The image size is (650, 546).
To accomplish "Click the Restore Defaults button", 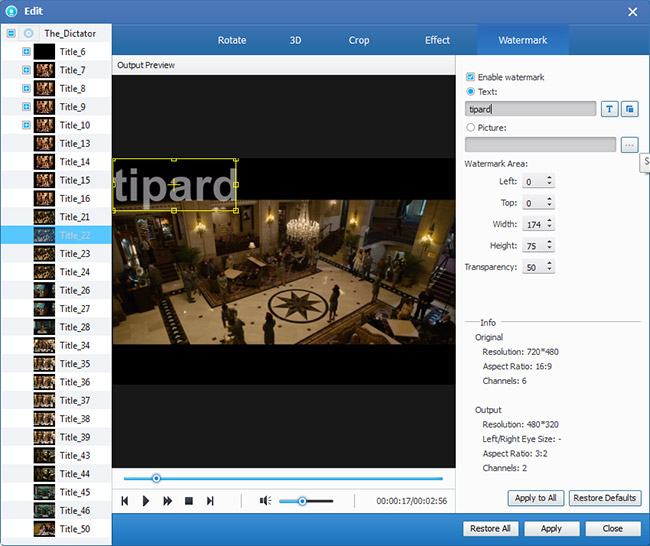I will [605, 498].
